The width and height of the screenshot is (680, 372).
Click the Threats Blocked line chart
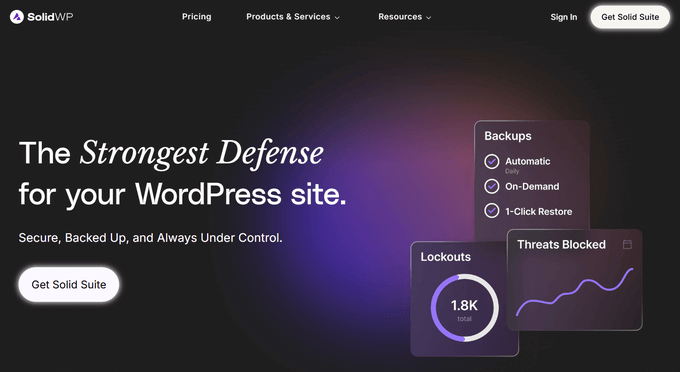[575, 292]
